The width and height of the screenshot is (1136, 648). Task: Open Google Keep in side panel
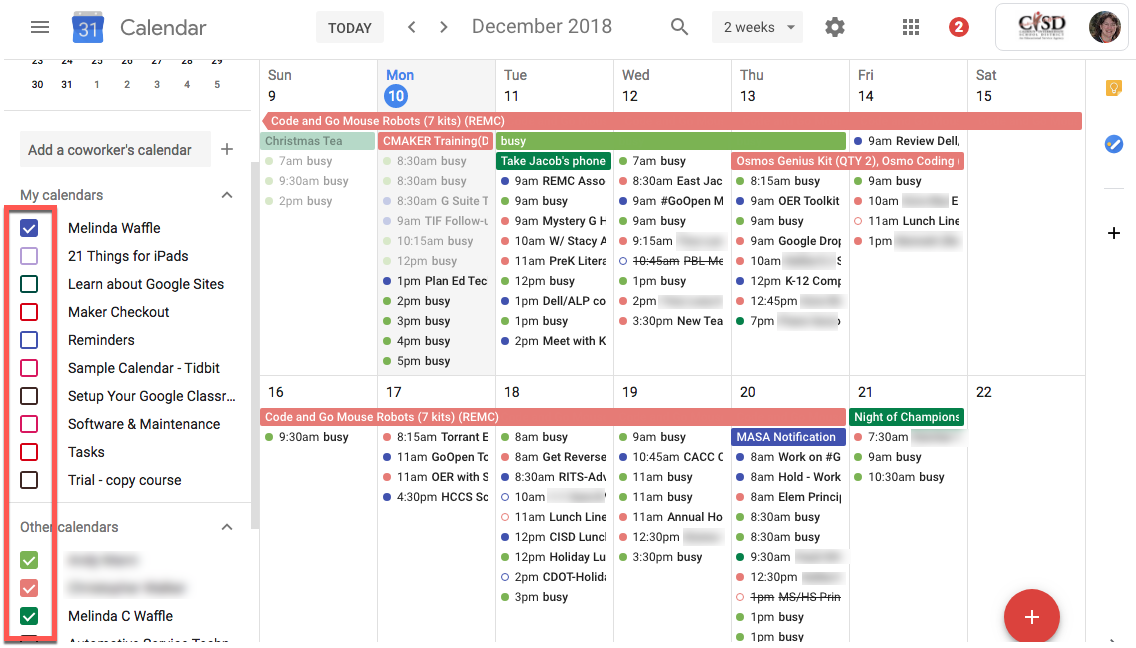pos(1113,88)
